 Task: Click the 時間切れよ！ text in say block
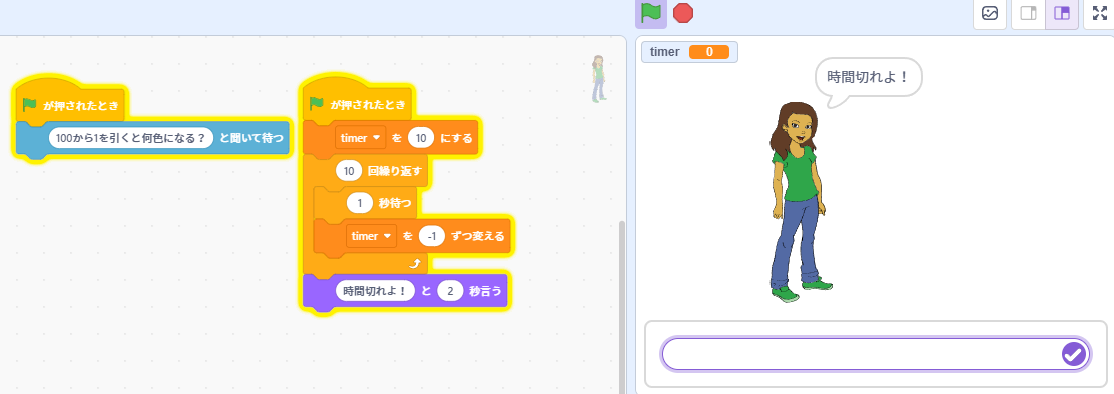click(x=375, y=291)
